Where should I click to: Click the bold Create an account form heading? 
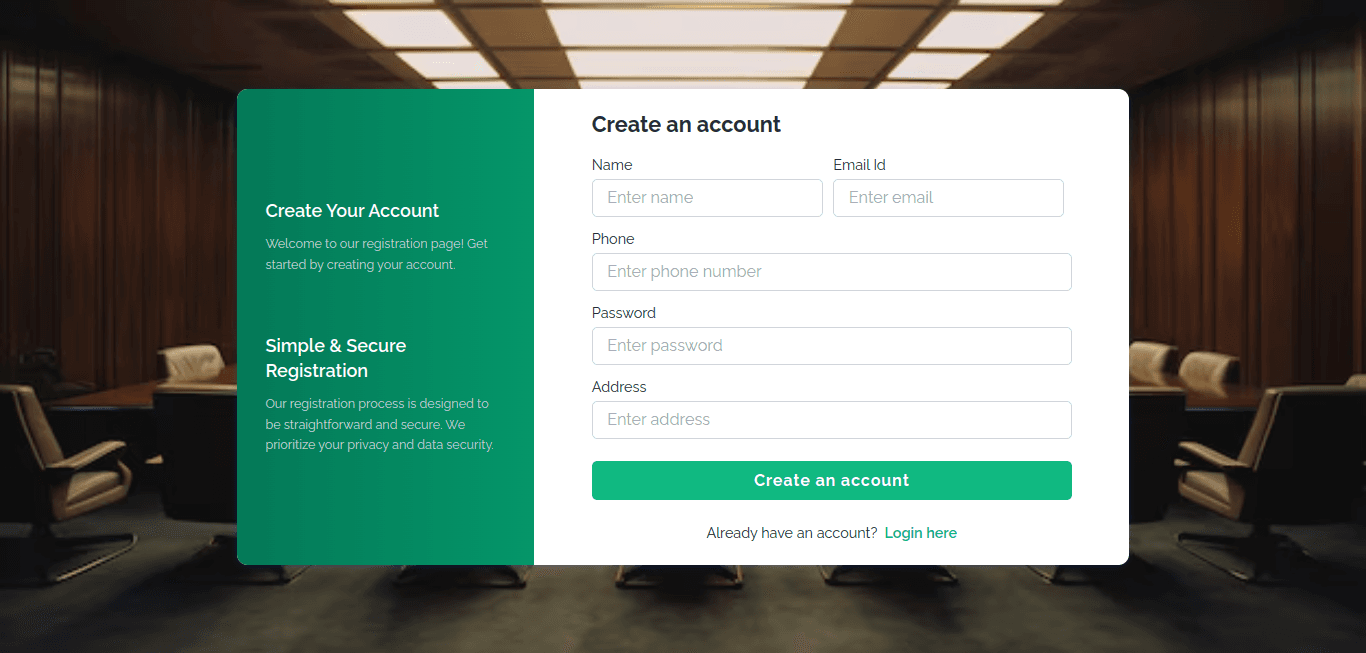[x=686, y=125]
